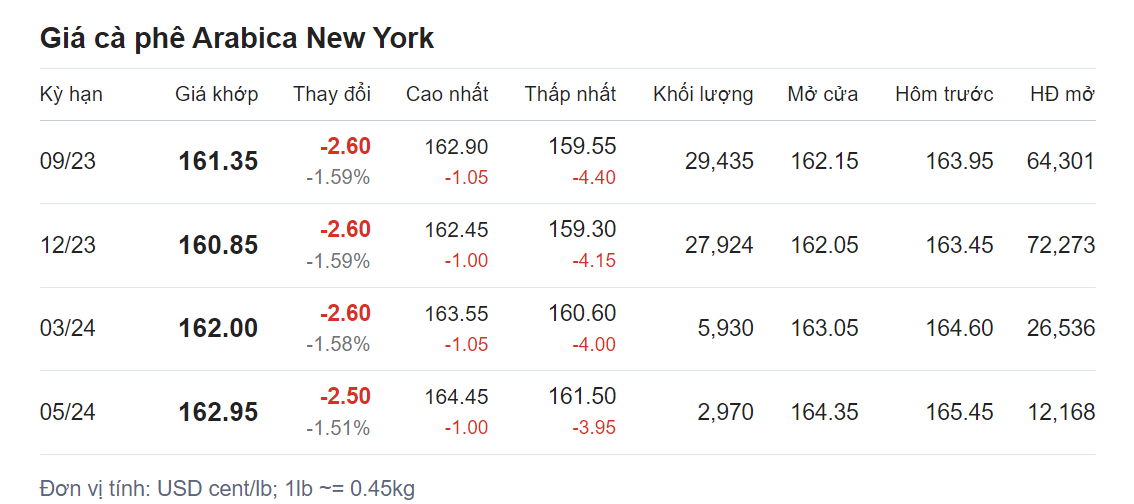Viewport: 1134px width, 504px height.
Task: Select the 09/23 contract term
Action: (x=68, y=161)
